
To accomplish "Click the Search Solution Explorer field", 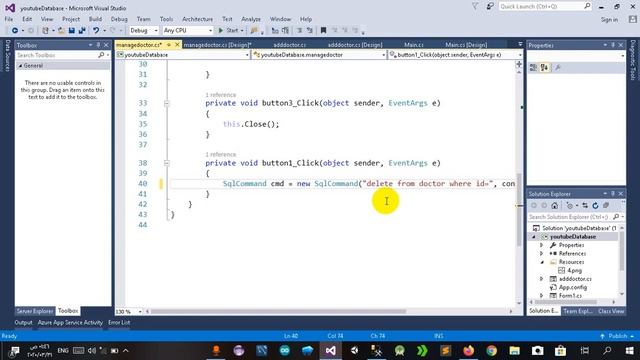I will pyautogui.click(x=575, y=217).
